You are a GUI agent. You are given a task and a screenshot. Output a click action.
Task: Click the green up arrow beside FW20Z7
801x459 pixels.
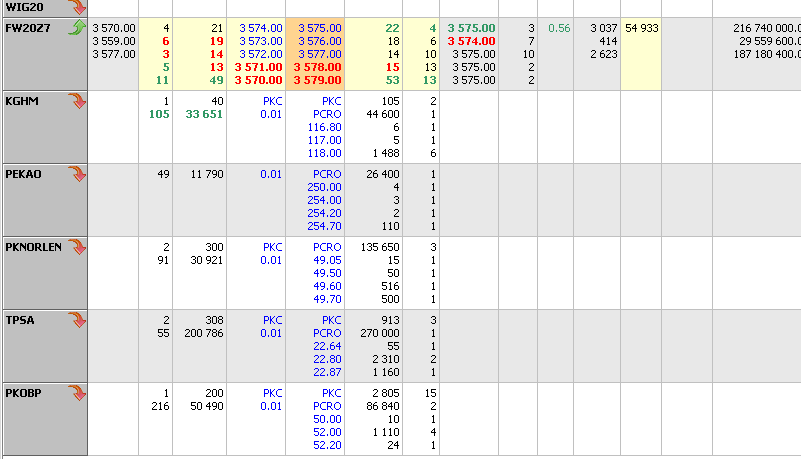pyautogui.click(x=76, y=28)
